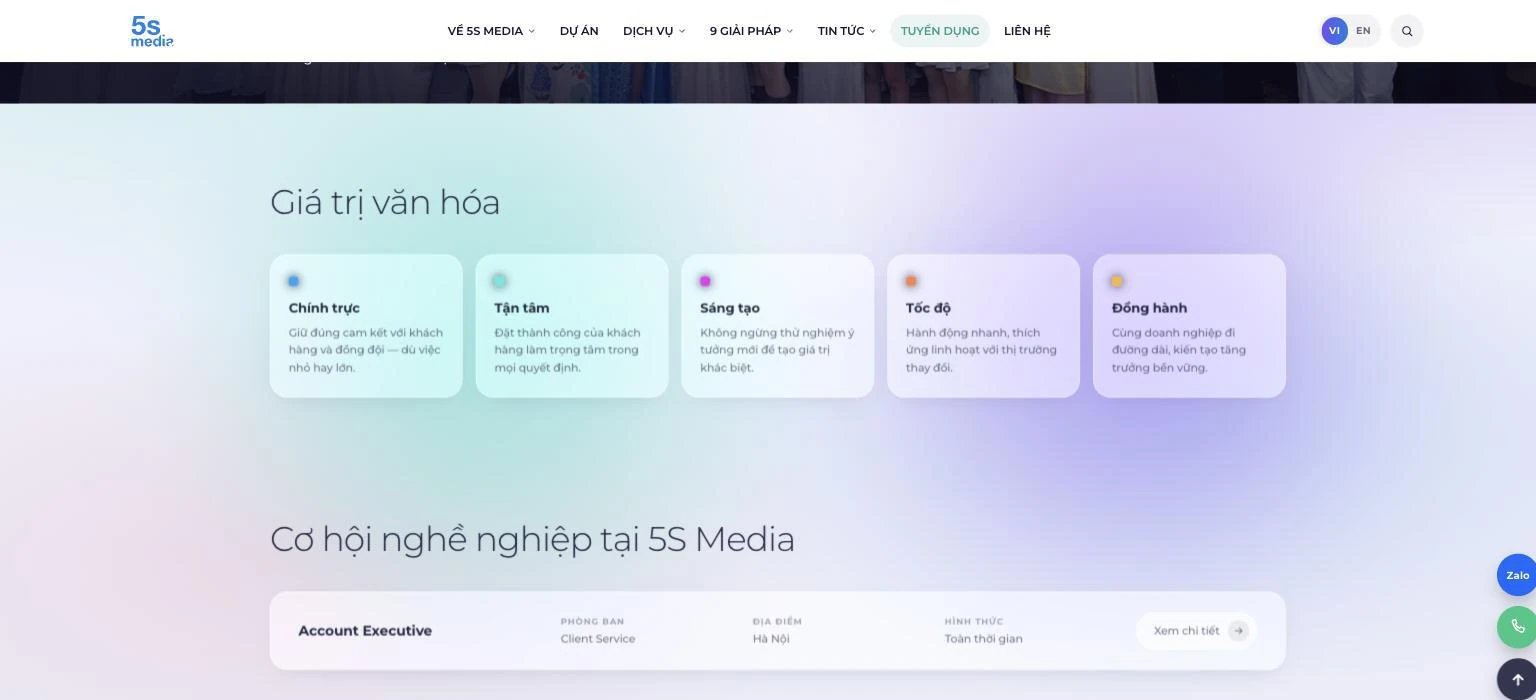Select the Tận tâm value card
Screen dimensions: 1536x700
click(x=572, y=326)
